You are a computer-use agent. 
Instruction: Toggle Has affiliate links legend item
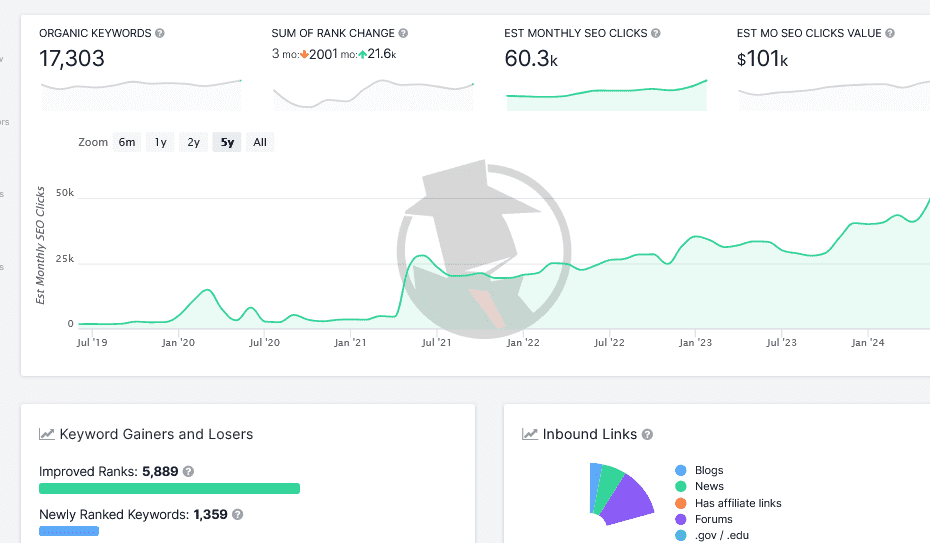pos(728,503)
